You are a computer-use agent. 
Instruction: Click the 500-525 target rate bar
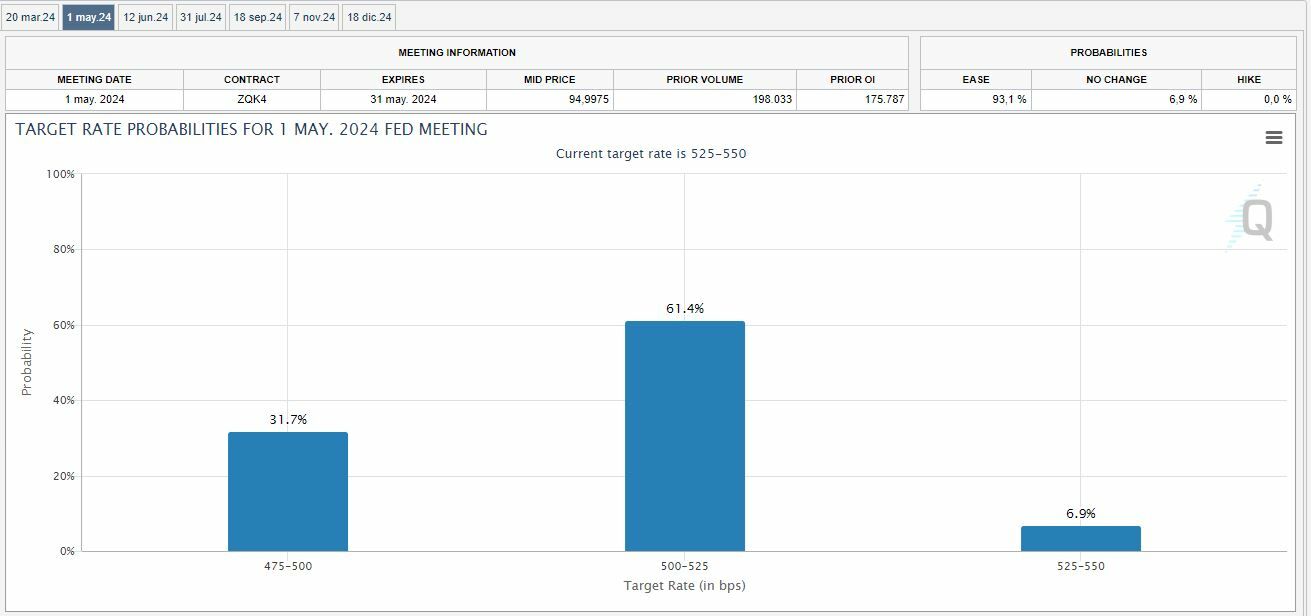click(685, 436)
